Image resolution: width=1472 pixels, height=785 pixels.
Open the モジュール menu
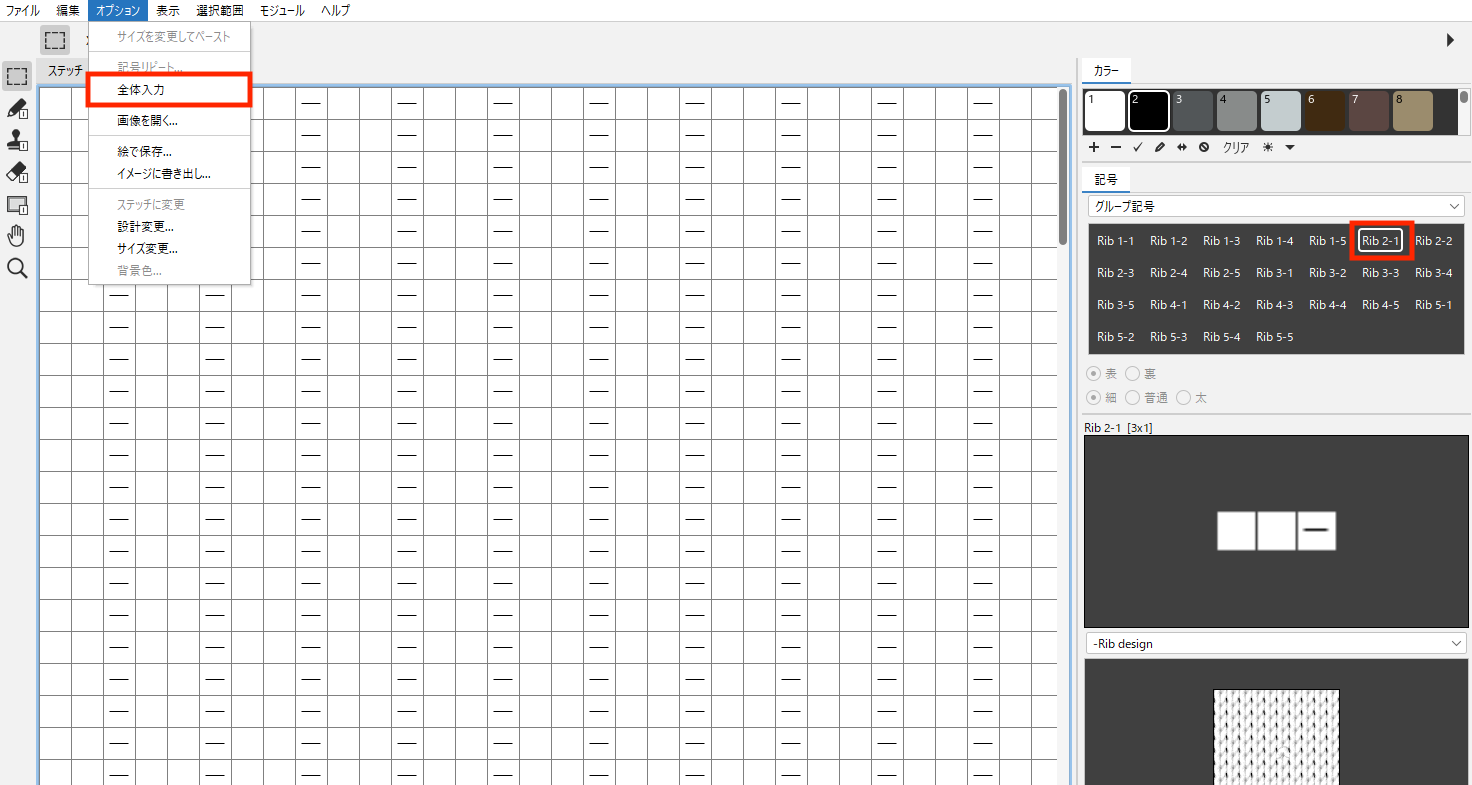pyautogui.click(x=284, y=11)
